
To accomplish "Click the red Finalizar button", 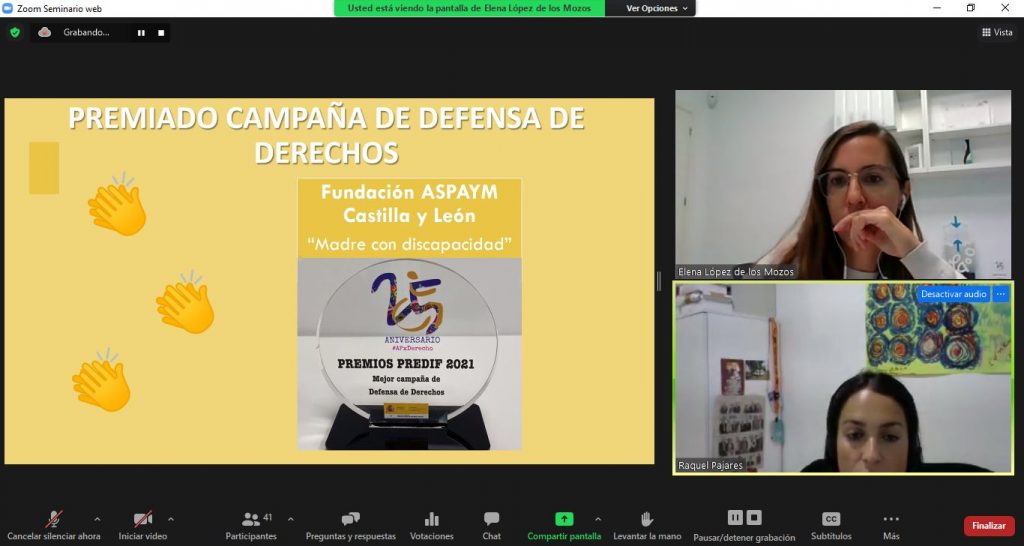I will (989, 526).
